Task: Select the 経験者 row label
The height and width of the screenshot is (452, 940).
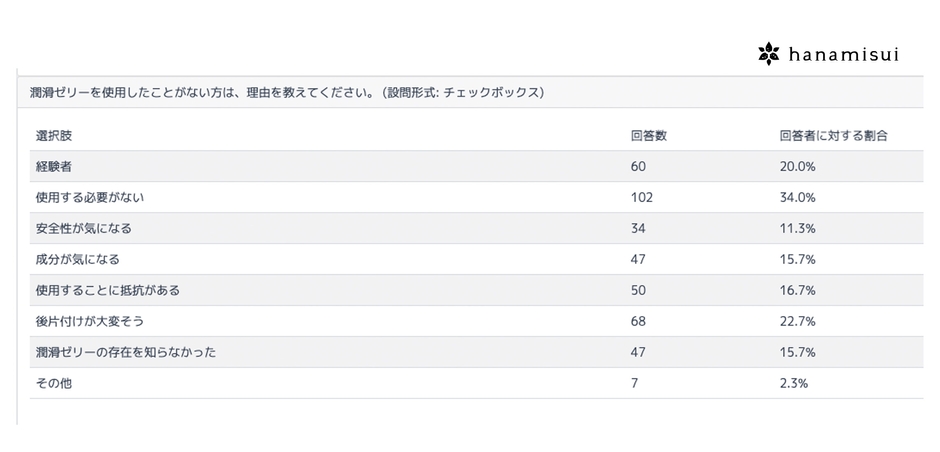Action: pos(54,166)
